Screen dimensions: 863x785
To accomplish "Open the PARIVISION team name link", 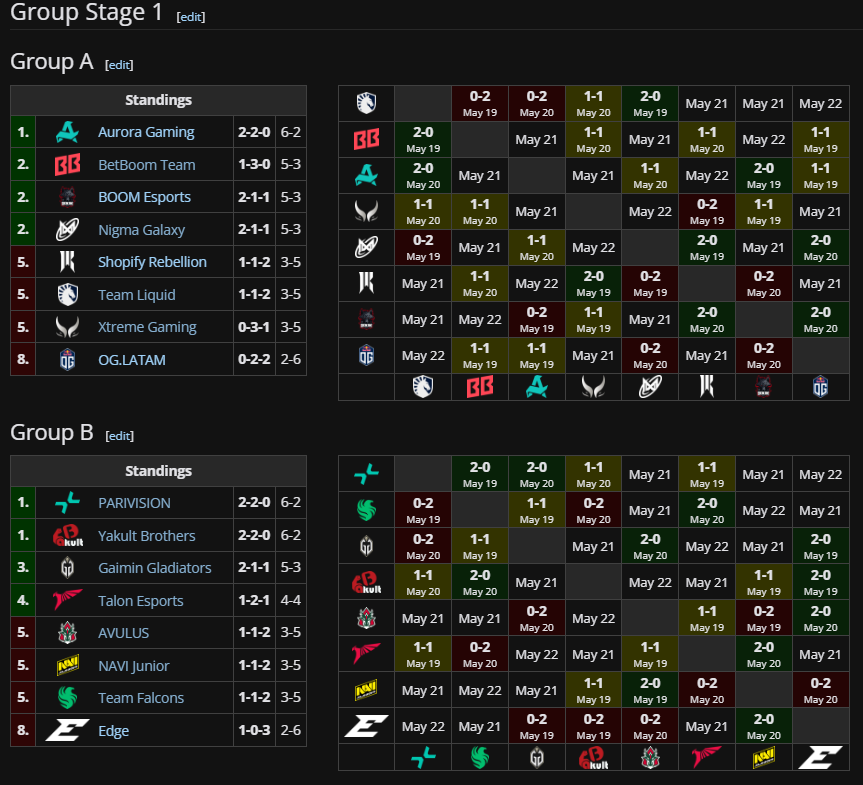I will point(134,503).
